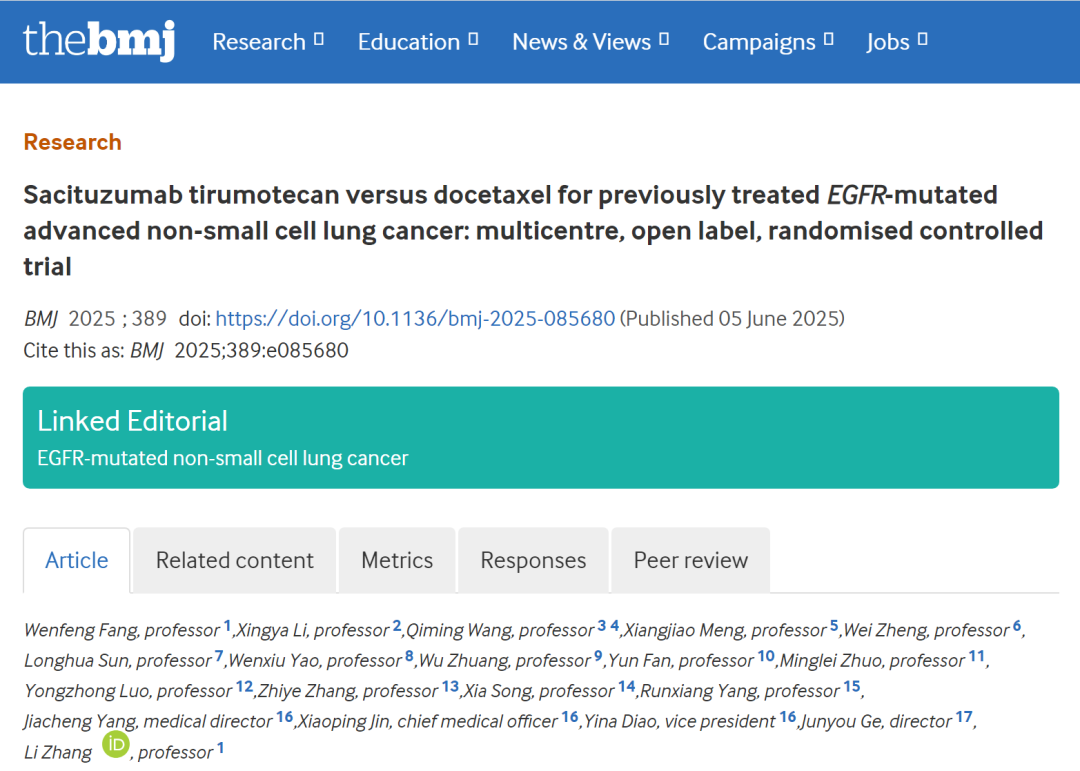
Task: Open the Campaigns dropdown arrow
Action: click(828, 40)
